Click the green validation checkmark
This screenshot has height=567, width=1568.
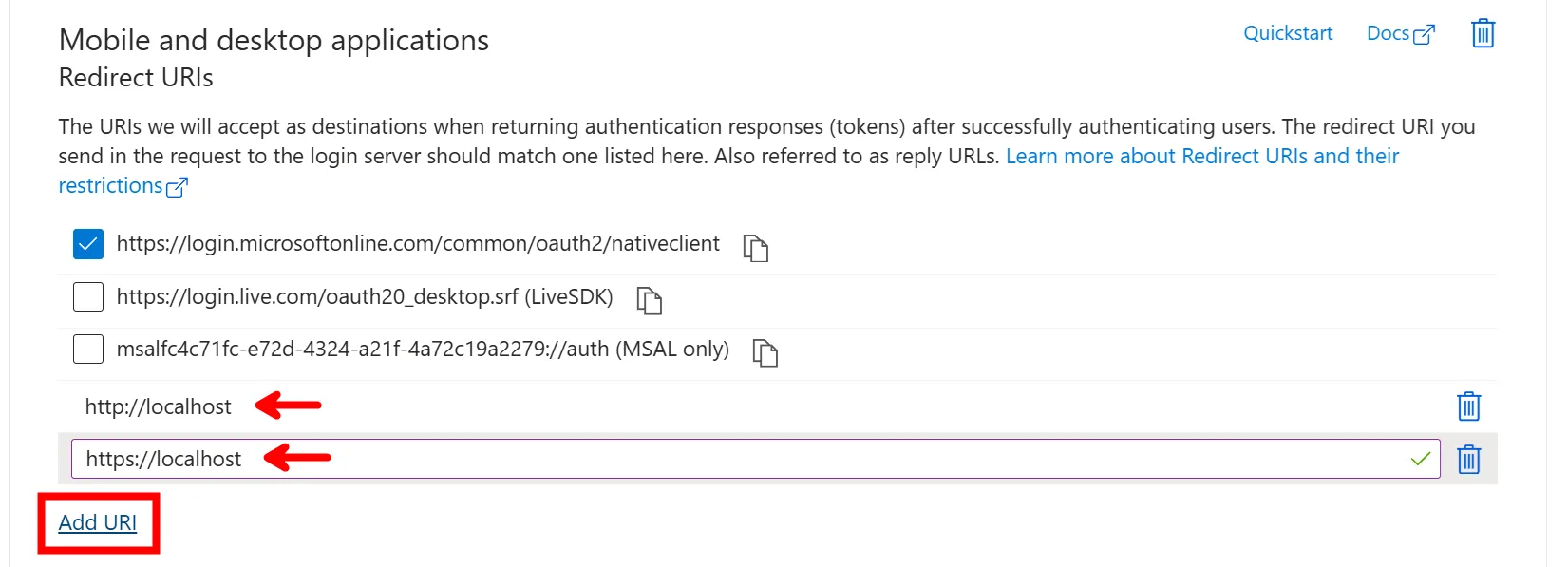coord(1421,459)
